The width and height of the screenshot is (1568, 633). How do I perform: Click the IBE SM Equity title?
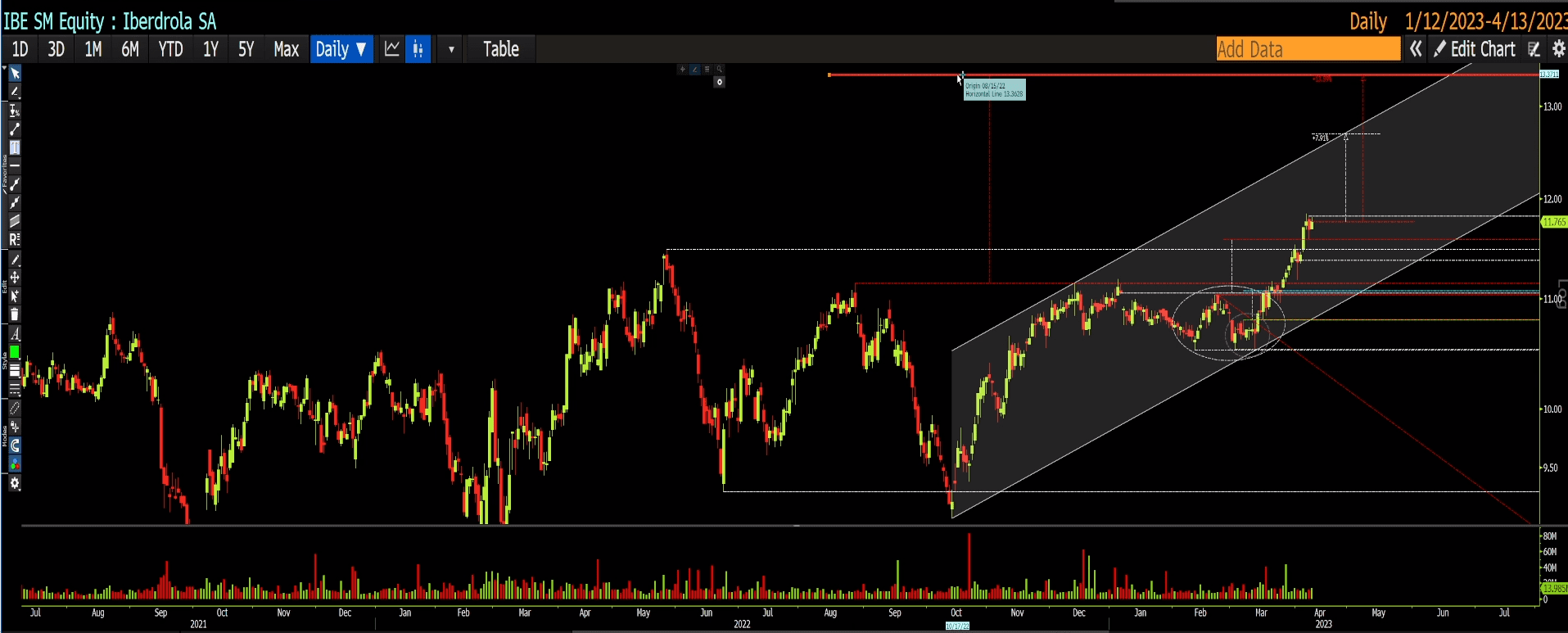coord(110,21)
